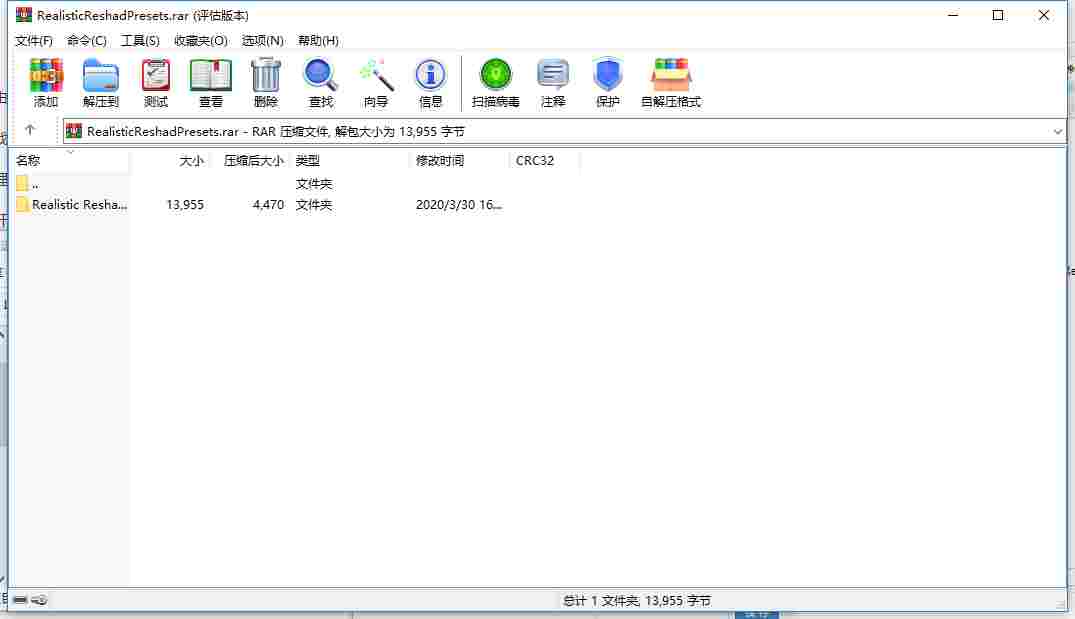The image size is (1075, 619).
Task: Open the Options (选项) menu
Action: (x=263, y=40)
